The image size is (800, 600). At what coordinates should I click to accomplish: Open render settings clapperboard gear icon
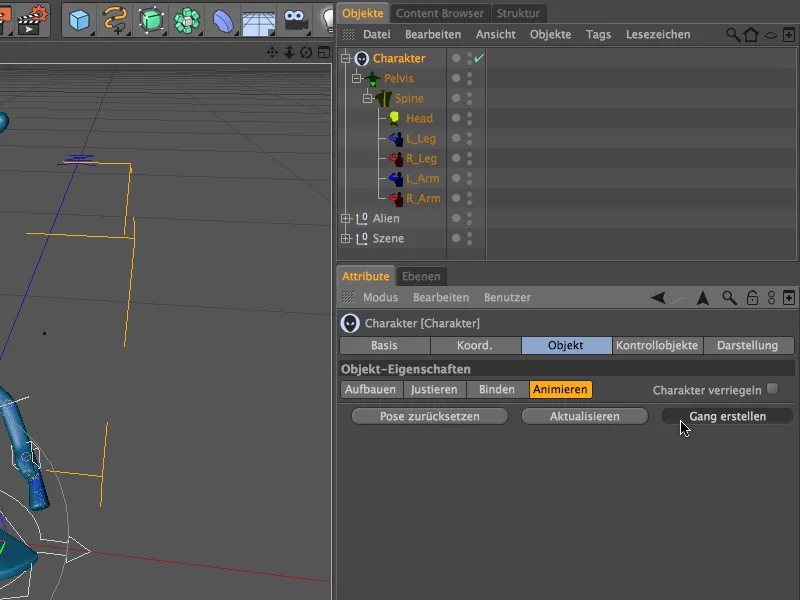32,20
